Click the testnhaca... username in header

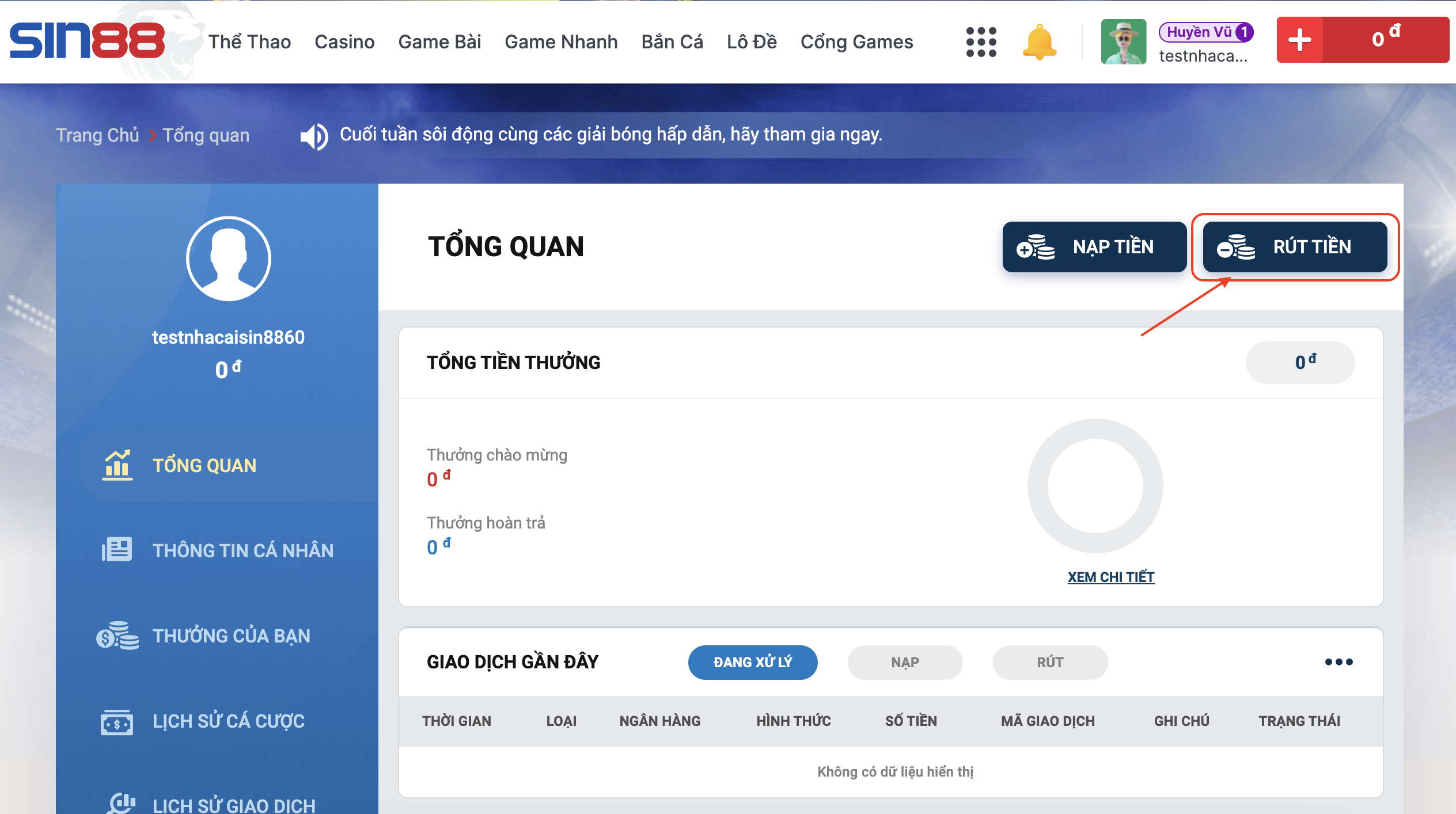pos(1203,56)
